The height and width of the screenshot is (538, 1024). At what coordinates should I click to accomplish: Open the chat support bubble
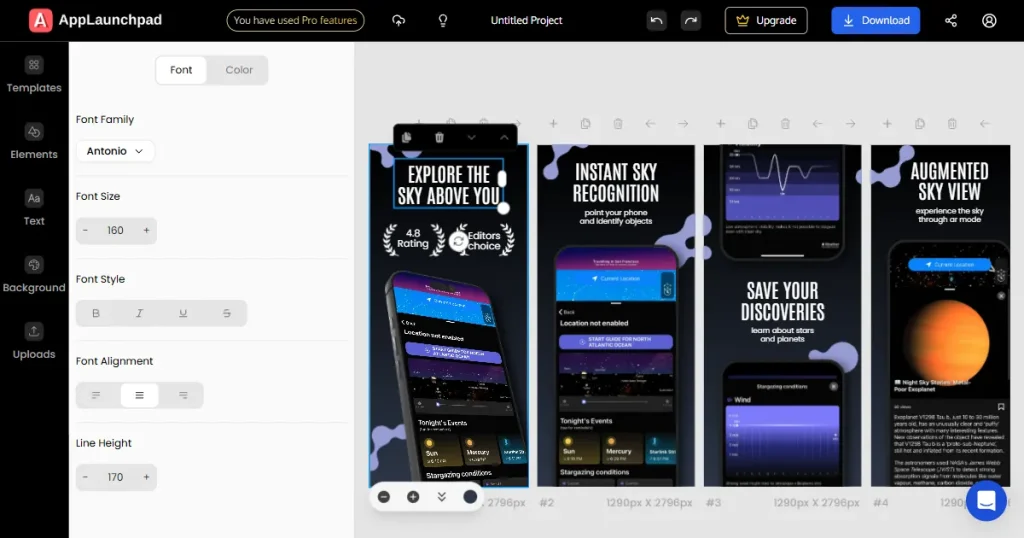pyautogui.click(x=986, y=501)
